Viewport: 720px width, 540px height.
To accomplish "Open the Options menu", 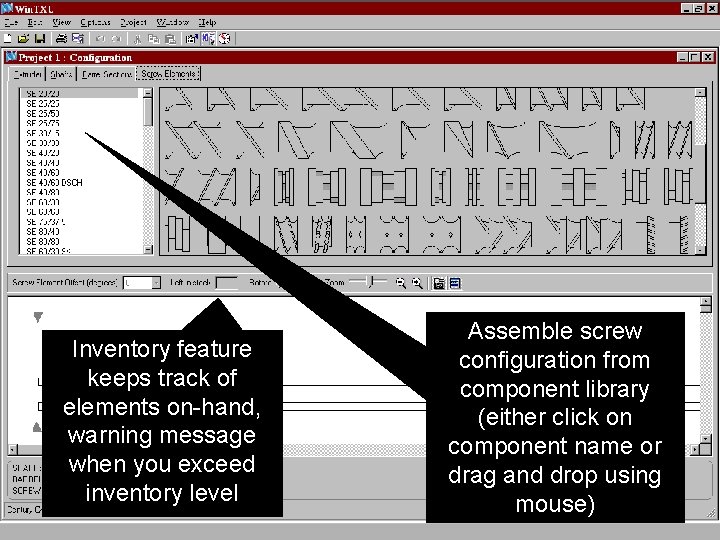I will click(96, 22).
